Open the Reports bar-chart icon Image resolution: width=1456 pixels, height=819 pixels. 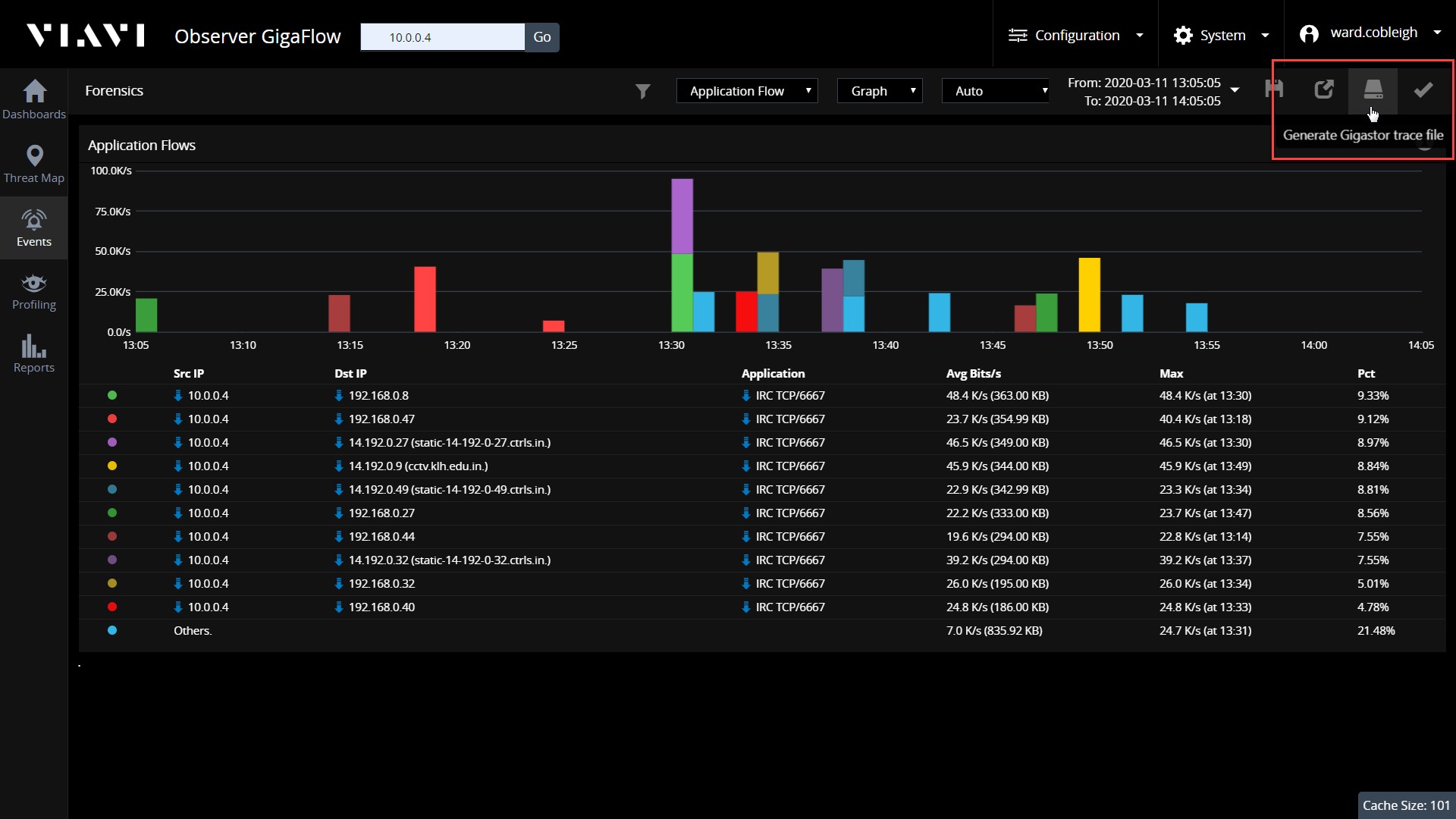point(34,347)
